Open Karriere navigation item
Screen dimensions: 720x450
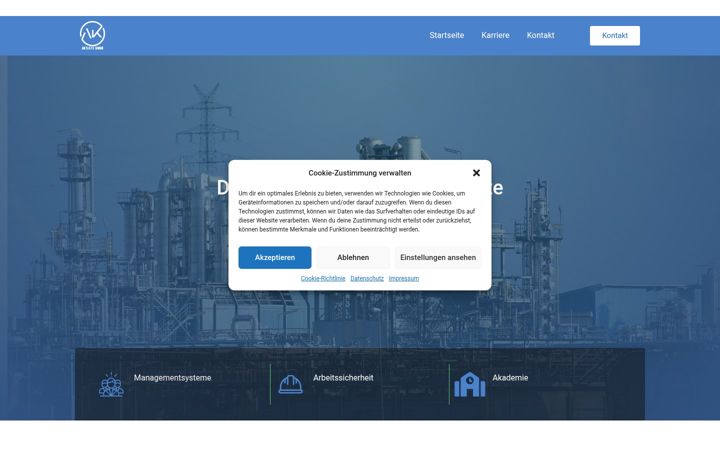pyautogui.click(x=495, y=35)
